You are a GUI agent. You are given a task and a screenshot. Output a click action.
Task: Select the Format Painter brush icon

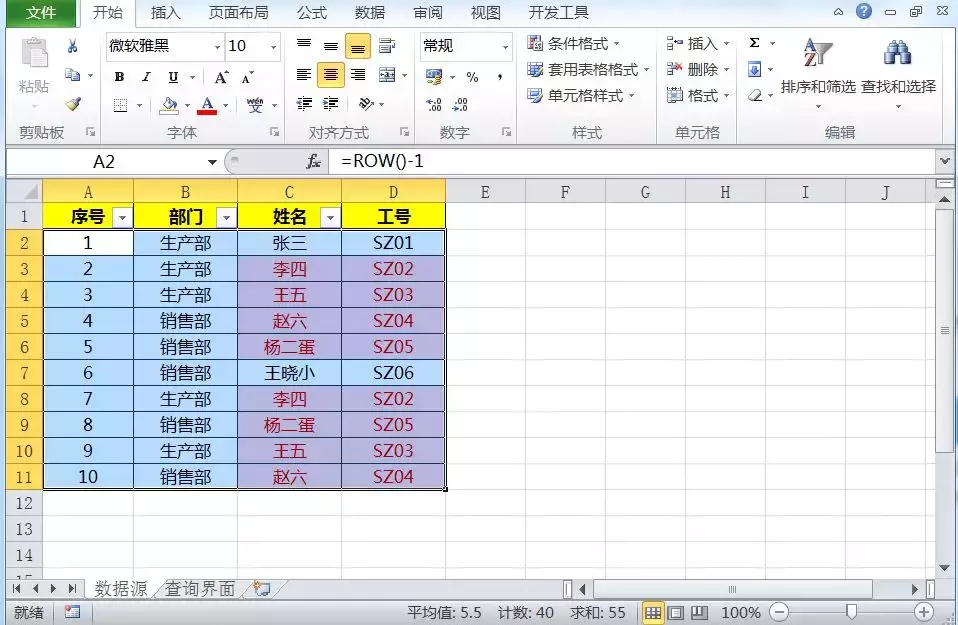point(73,104)
